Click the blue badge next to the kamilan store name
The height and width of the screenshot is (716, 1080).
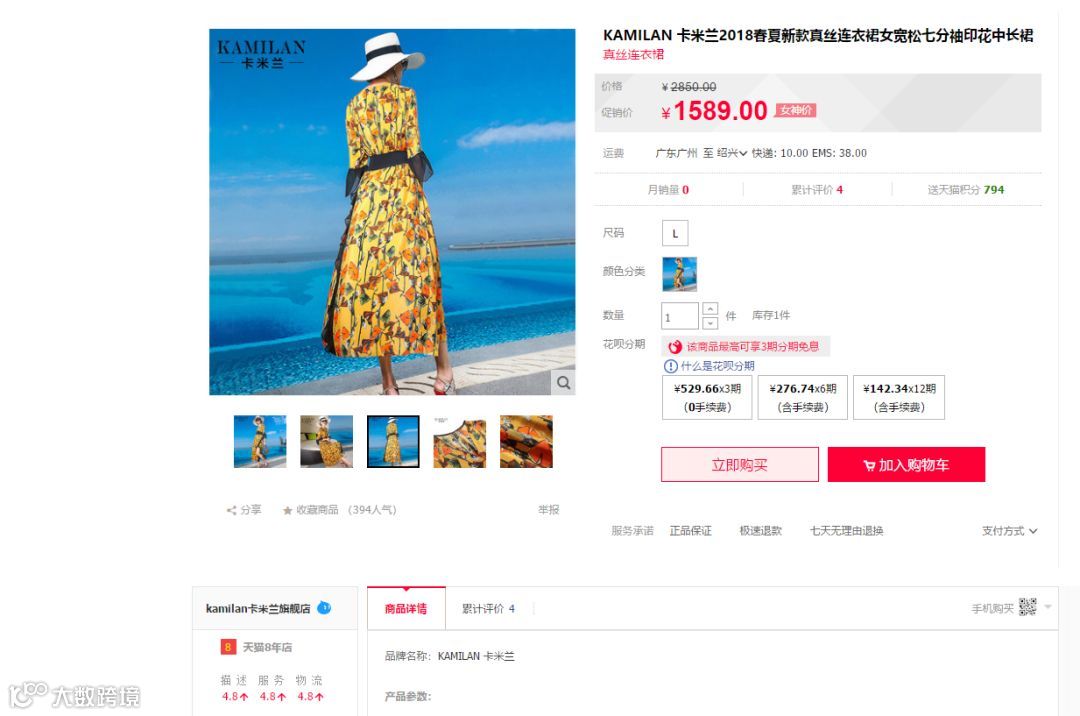tap(324, 608)
